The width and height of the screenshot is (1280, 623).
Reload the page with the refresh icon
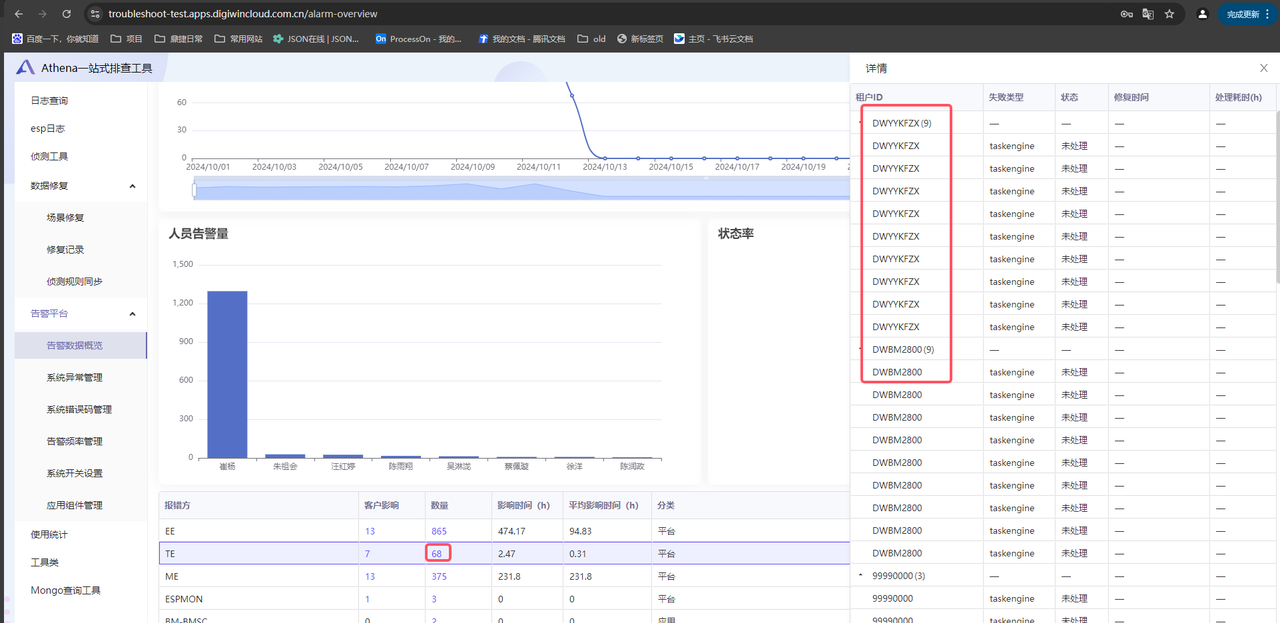pyautogui.click(x=66, y=14)
